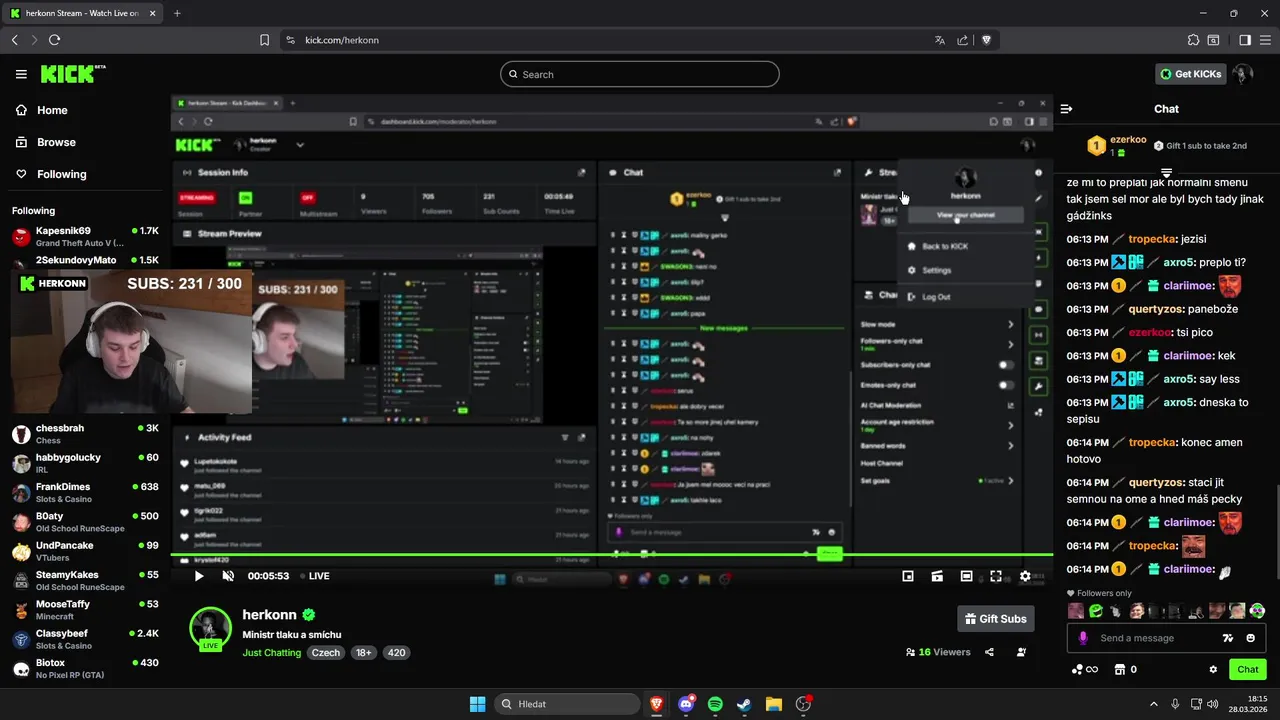Open a new browser tab
This screenshot has width=1280, height=720.
pos(177,13)
